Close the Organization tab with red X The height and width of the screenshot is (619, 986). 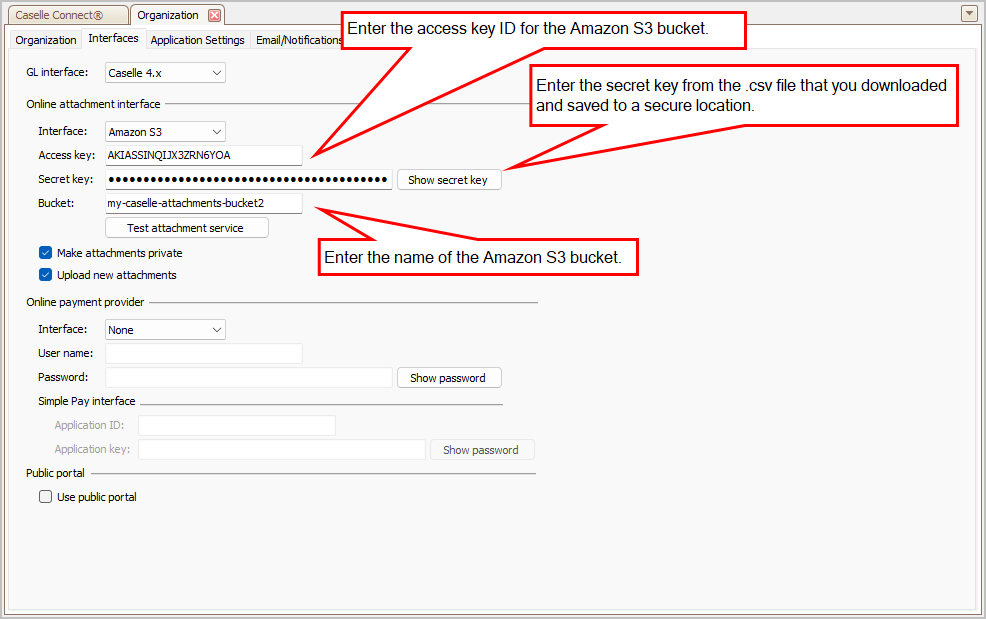pos(214,15)
